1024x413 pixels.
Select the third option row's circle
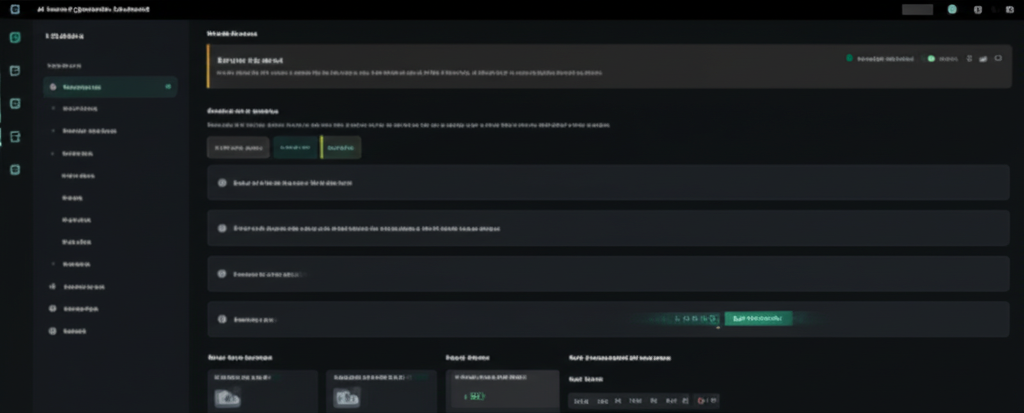click(x=222, y=273)
